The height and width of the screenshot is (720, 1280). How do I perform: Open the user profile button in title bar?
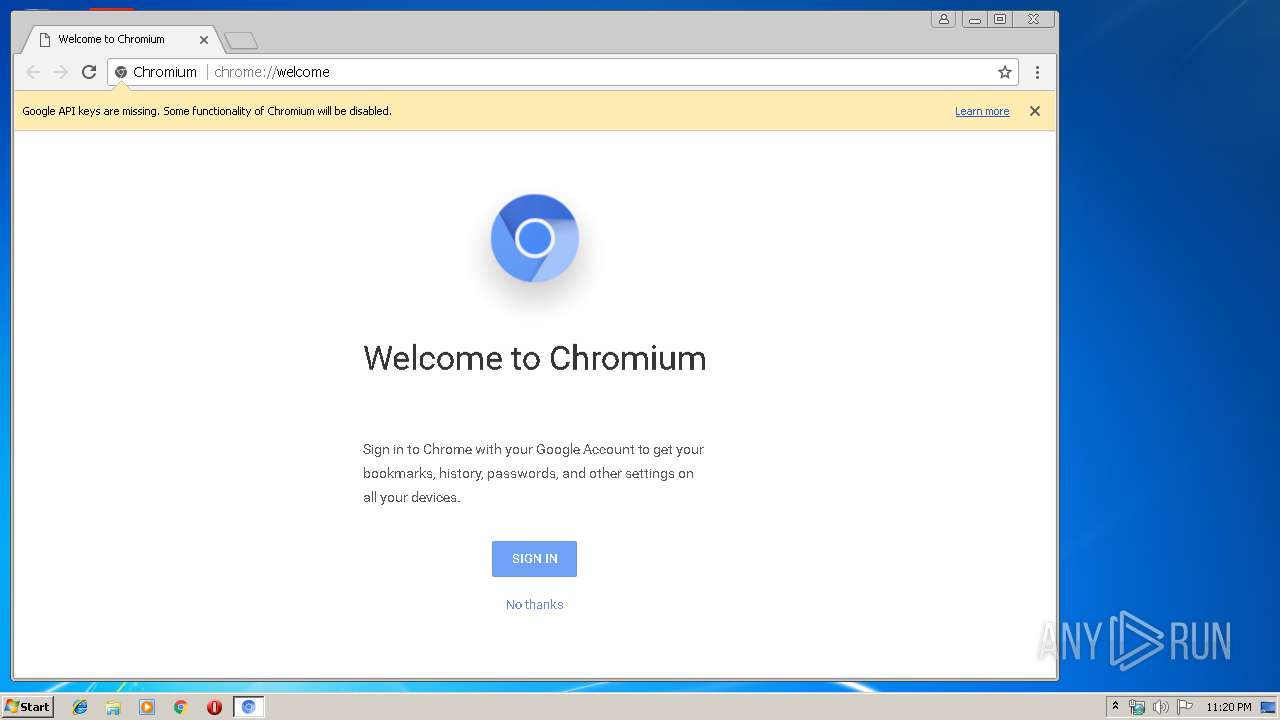(x=943, y=19)
